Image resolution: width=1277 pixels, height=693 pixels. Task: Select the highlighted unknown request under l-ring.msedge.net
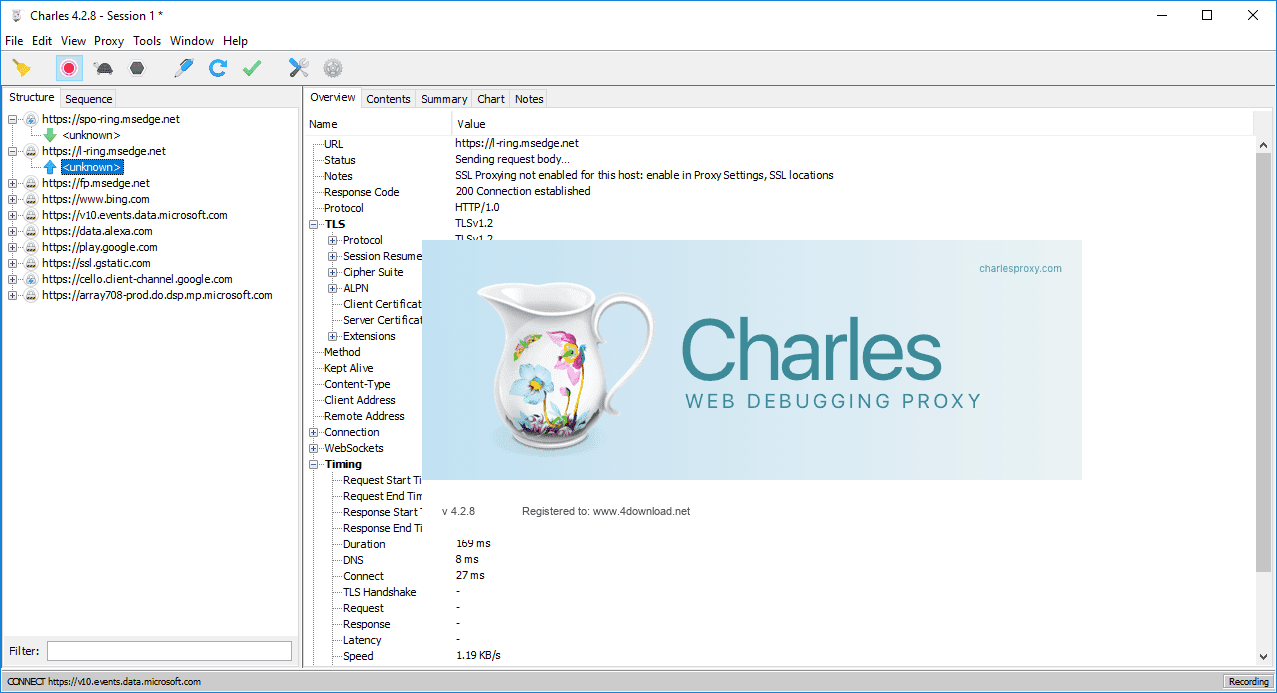92,167
